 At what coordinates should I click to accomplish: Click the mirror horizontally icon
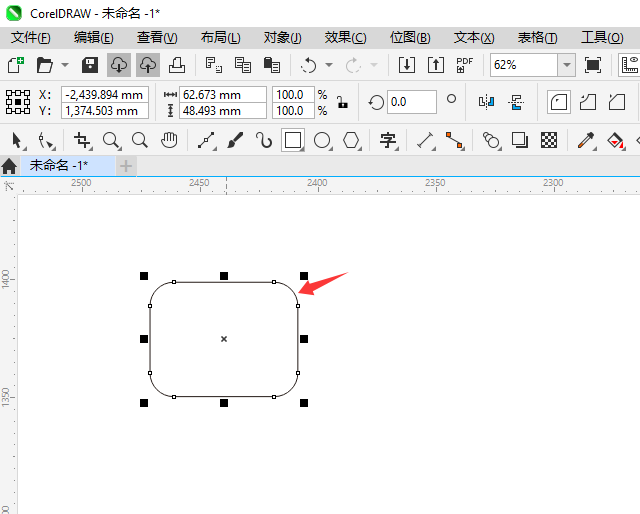tap(487, 102)
